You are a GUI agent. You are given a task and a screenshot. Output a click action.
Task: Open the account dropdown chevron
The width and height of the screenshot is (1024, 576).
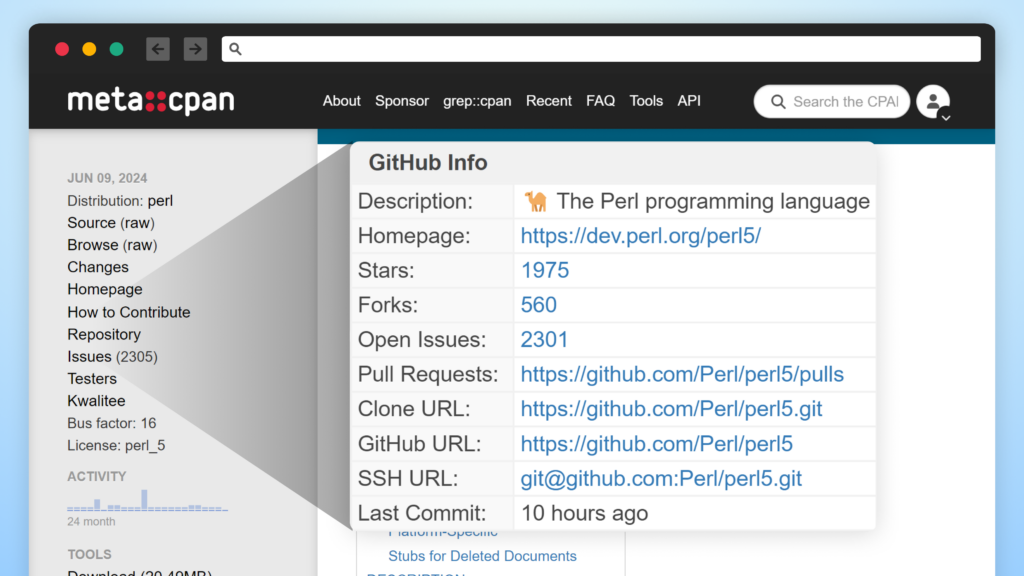946,118
